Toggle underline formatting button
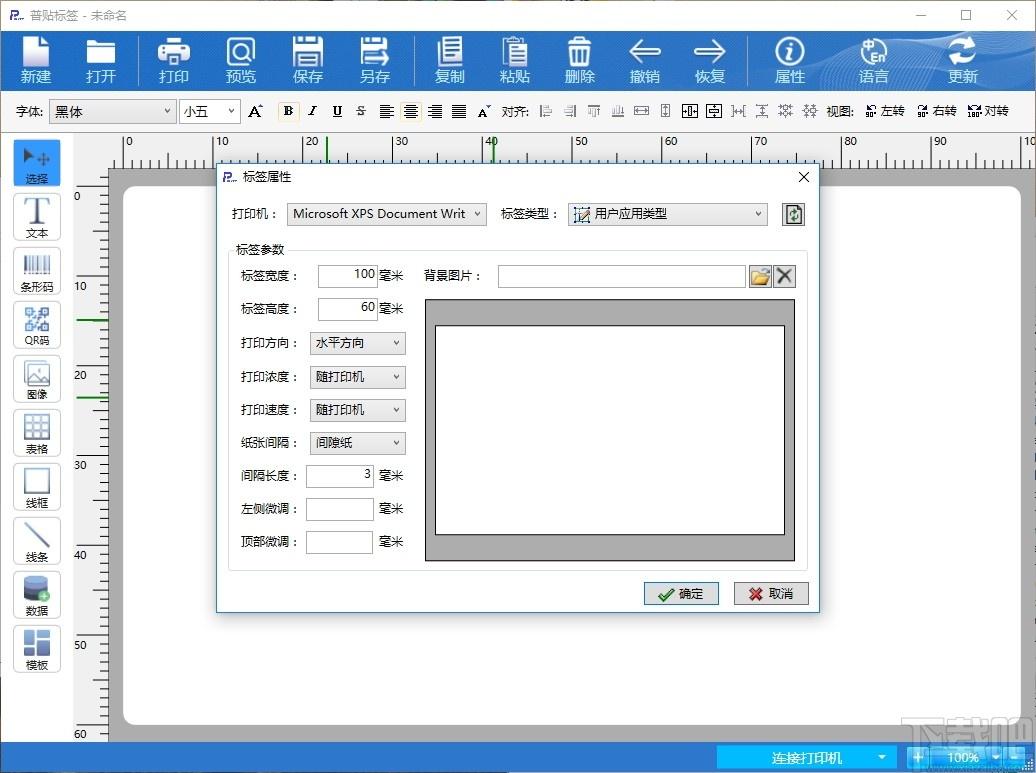 click(x=337, y=112)
